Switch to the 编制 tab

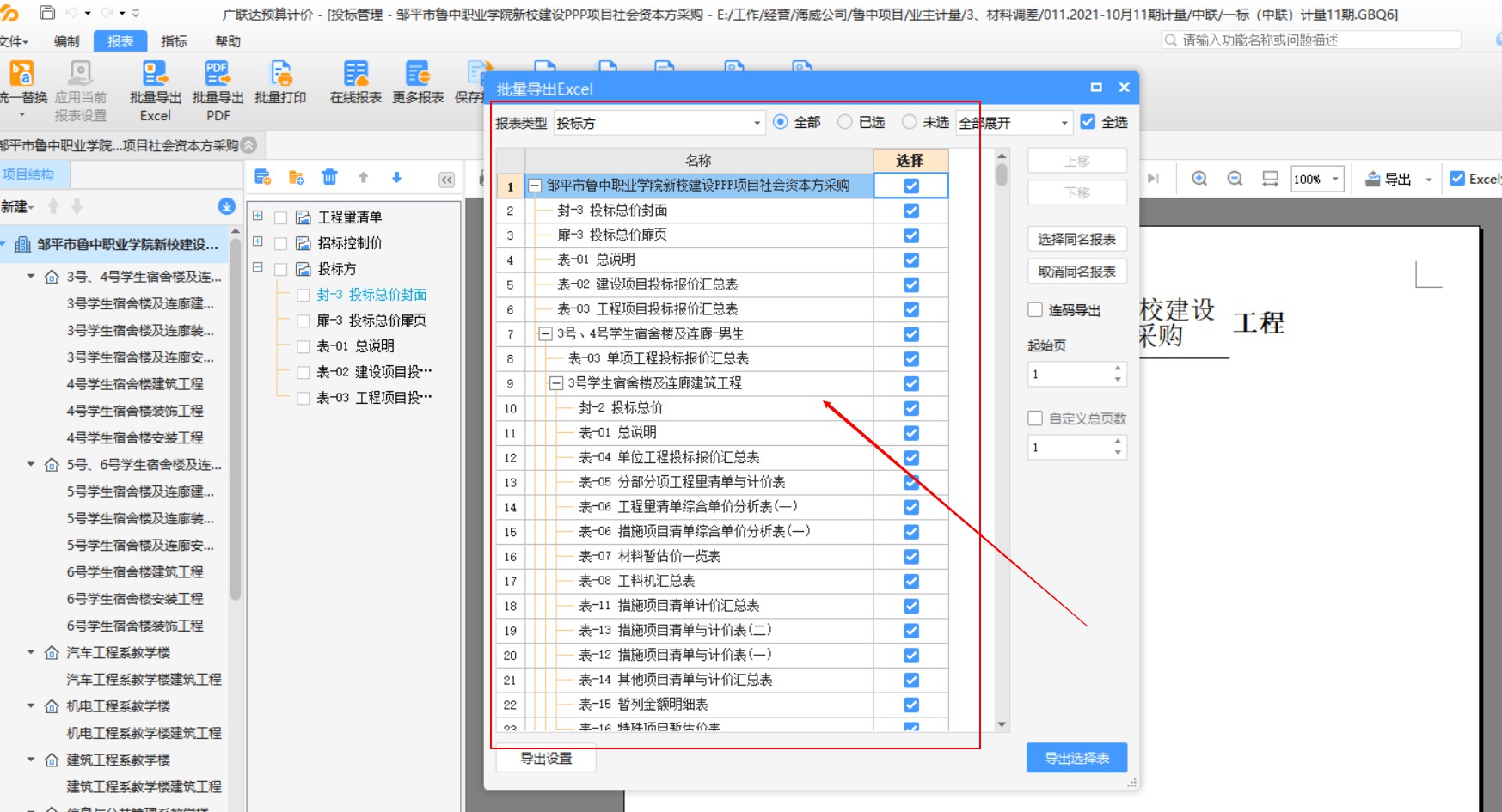(66, 41)
